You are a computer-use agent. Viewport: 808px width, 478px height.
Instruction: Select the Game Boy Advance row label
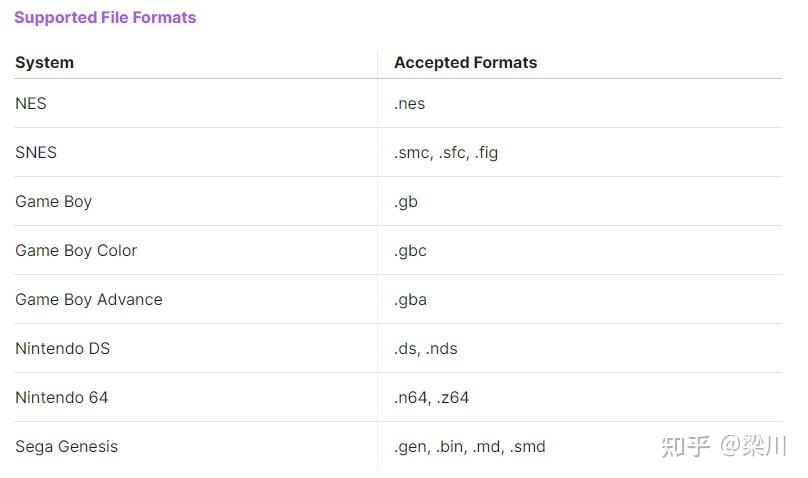click(88, 299)
